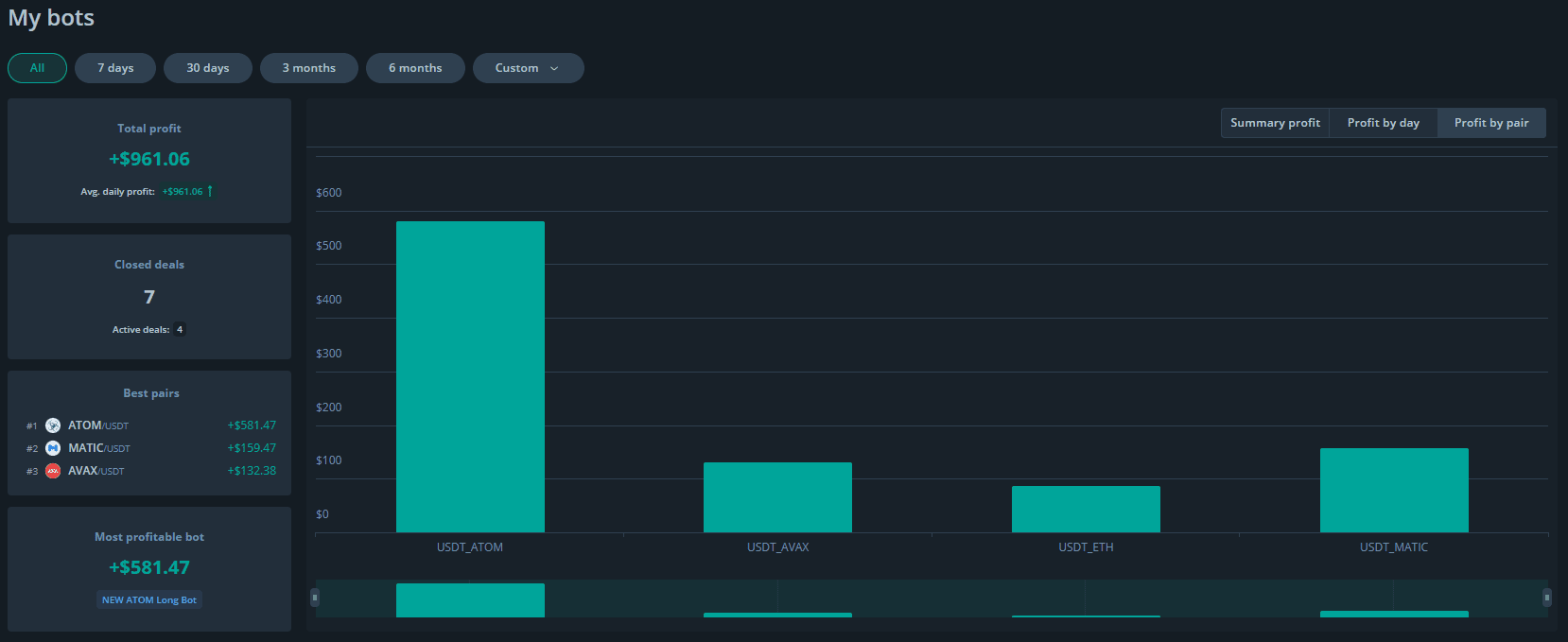Click the active deals count badge 4
Image resolution: width=1568 pixels, height=642 pixels.
pyautogui.click(x=180, y=330)
